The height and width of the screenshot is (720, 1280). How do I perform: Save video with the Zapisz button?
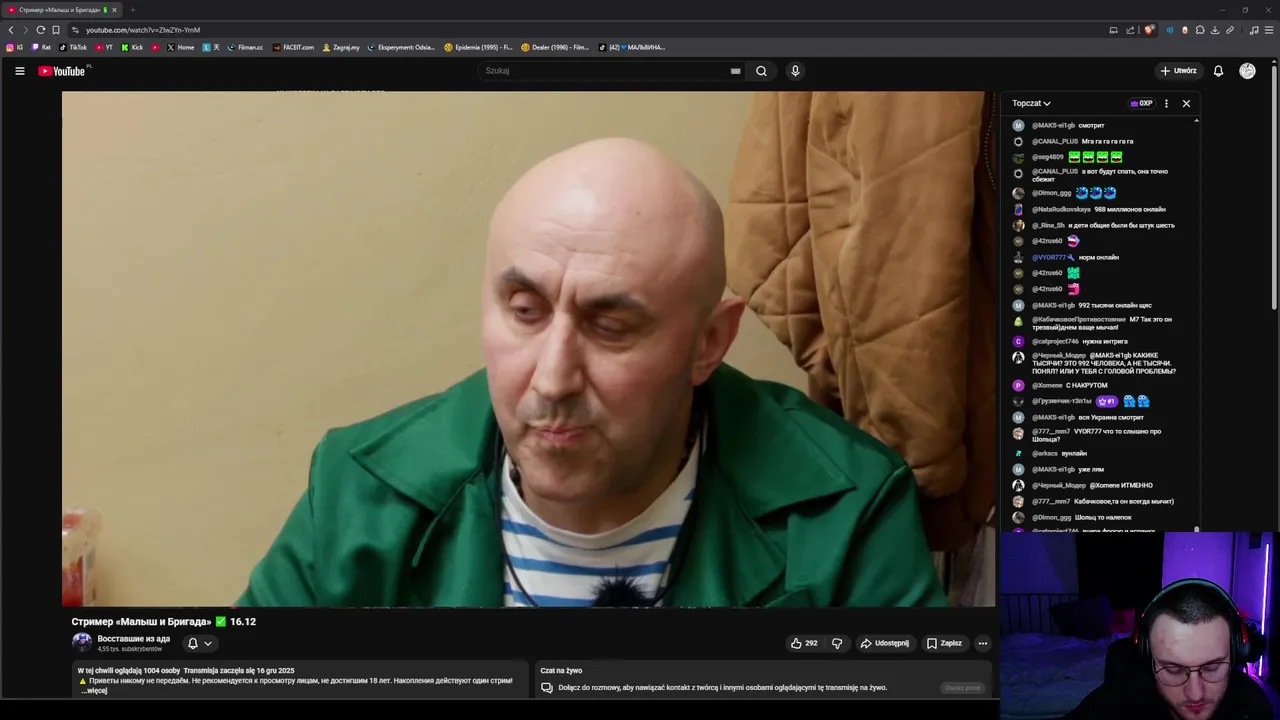coord(944,643)
